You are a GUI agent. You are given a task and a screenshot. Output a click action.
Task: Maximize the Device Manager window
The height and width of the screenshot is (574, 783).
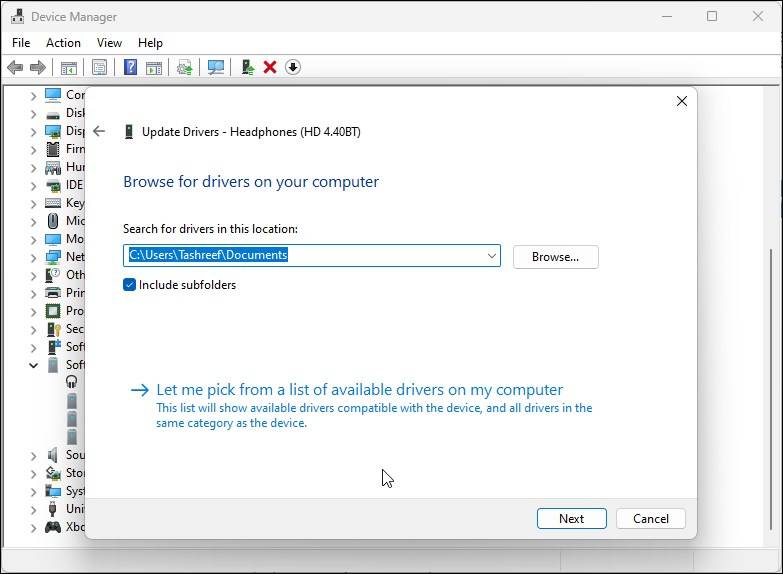[x=712, y=16]
